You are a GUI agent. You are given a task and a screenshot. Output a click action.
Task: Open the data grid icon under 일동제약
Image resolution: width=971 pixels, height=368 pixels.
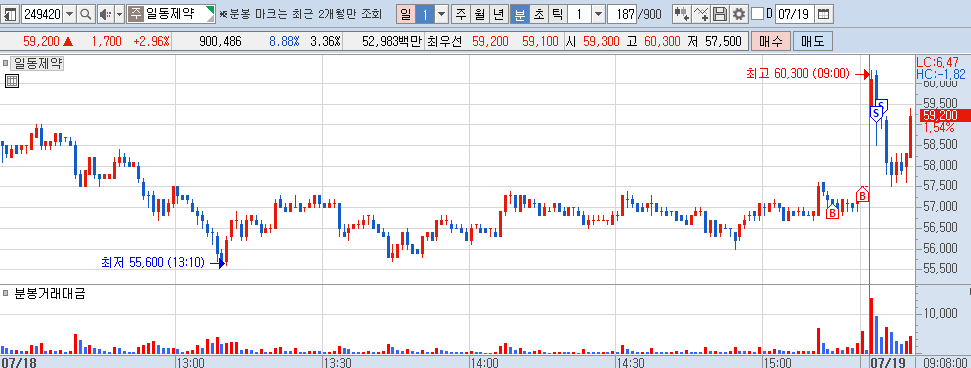click(x=12, y=81)
